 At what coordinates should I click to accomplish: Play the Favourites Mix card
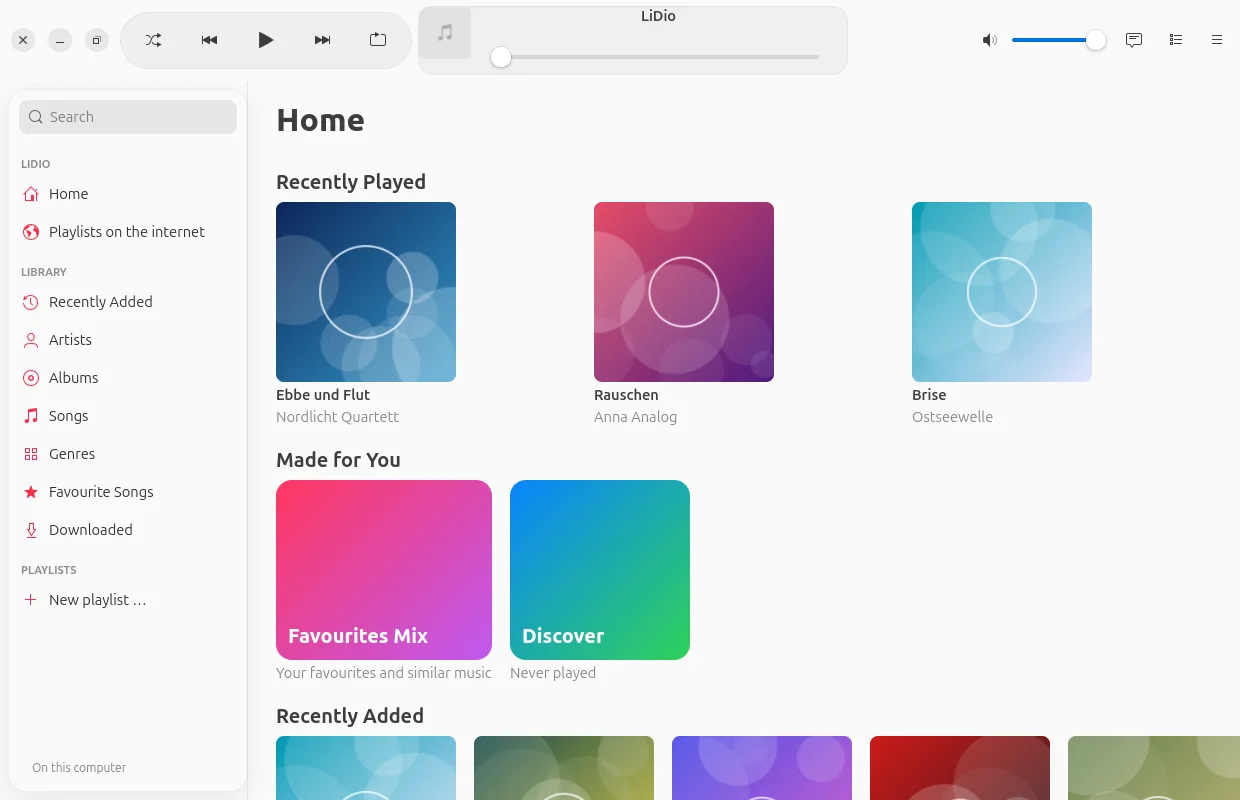tap(384, 570)
